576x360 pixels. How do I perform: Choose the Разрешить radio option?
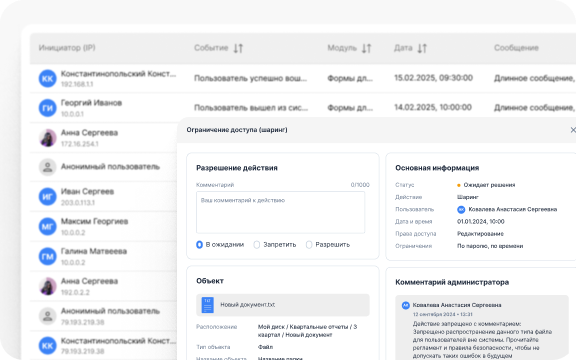tap(309, 245)
